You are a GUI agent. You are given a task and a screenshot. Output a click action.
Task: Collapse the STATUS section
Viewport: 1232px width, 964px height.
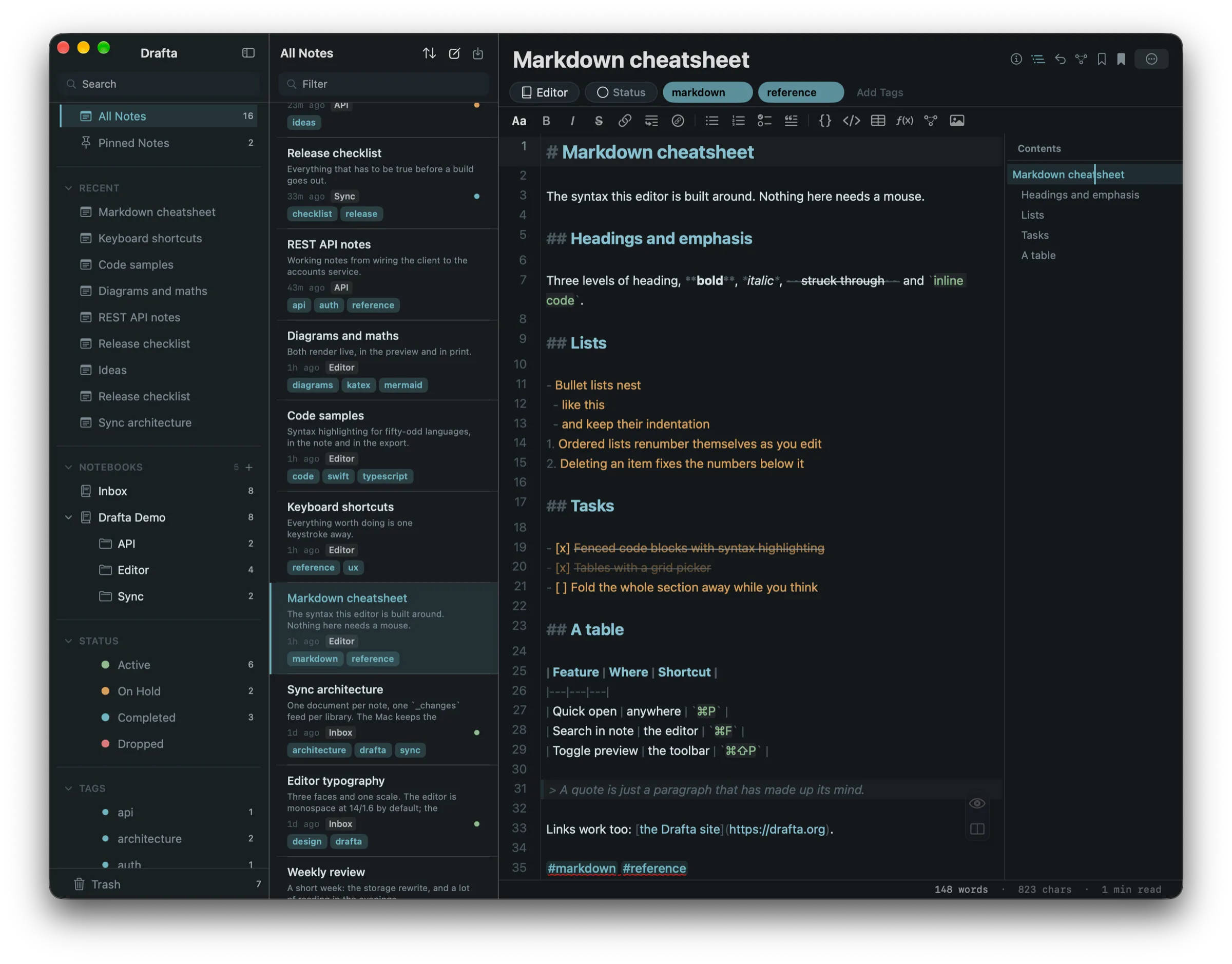click(68, 641)
